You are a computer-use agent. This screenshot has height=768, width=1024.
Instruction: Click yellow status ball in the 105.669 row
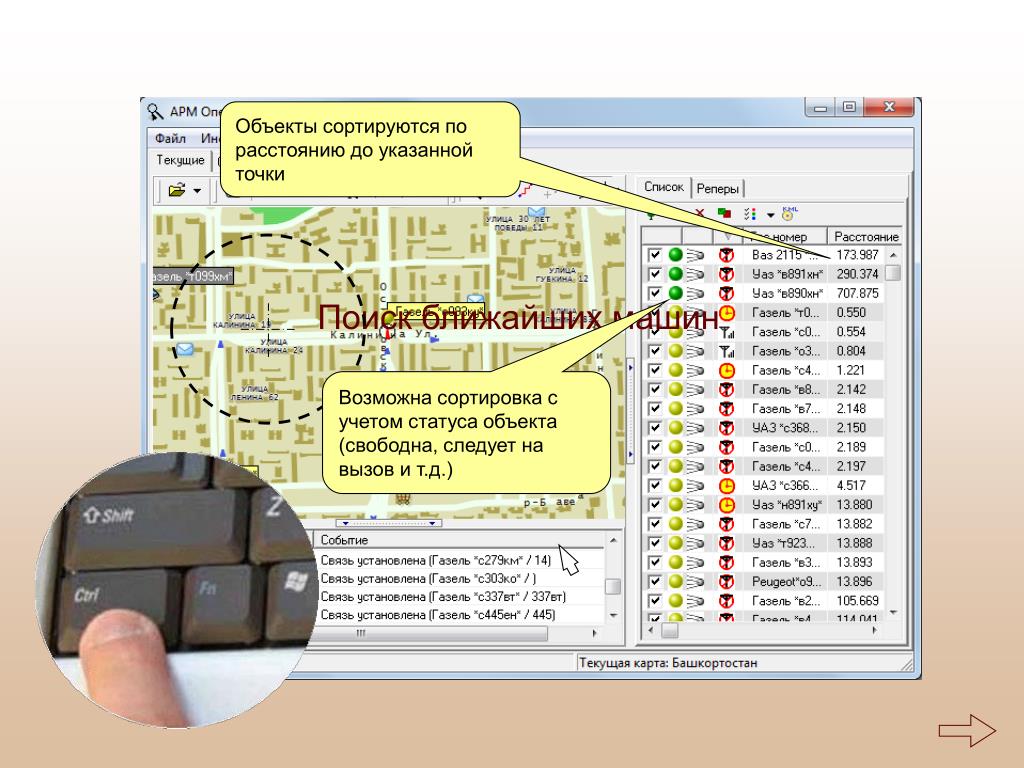[675, 601]
